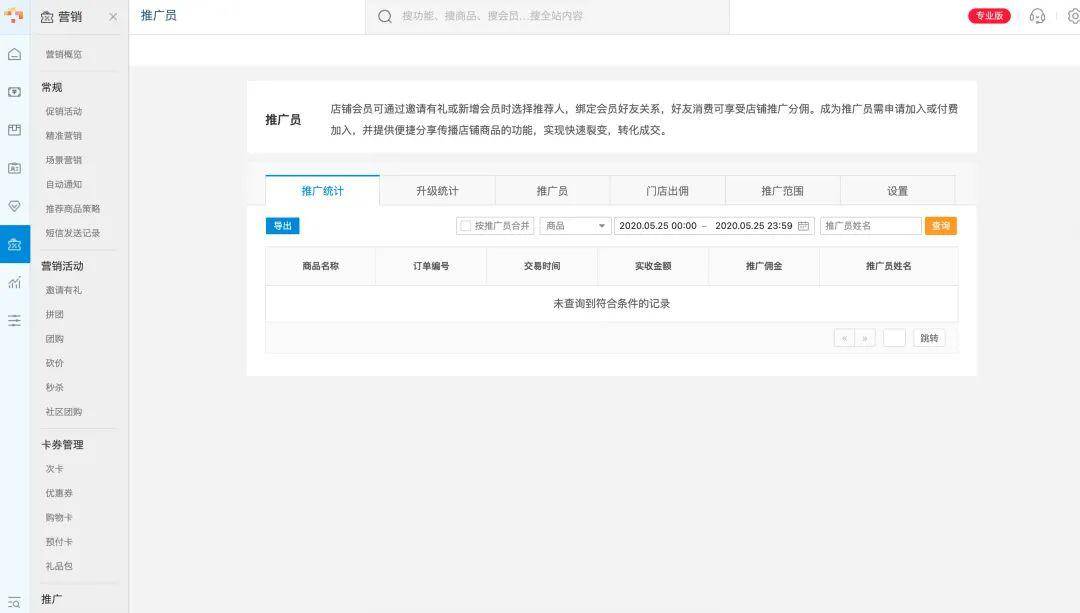Screen dimensions: 1080x613
Task: Open the customer service headset icon
Action: 1037,16
